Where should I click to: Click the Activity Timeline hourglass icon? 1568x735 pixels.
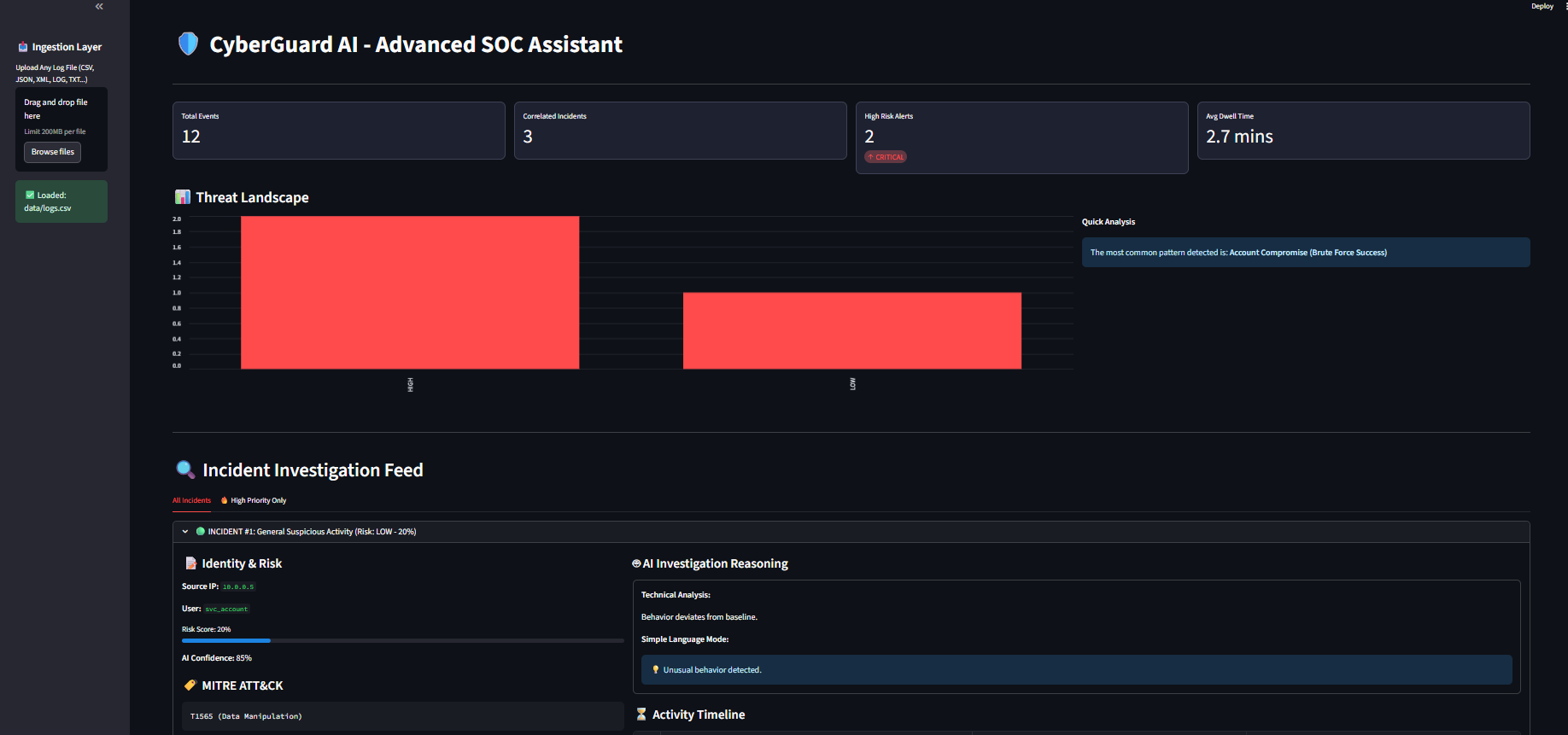[x=641, y=715]
